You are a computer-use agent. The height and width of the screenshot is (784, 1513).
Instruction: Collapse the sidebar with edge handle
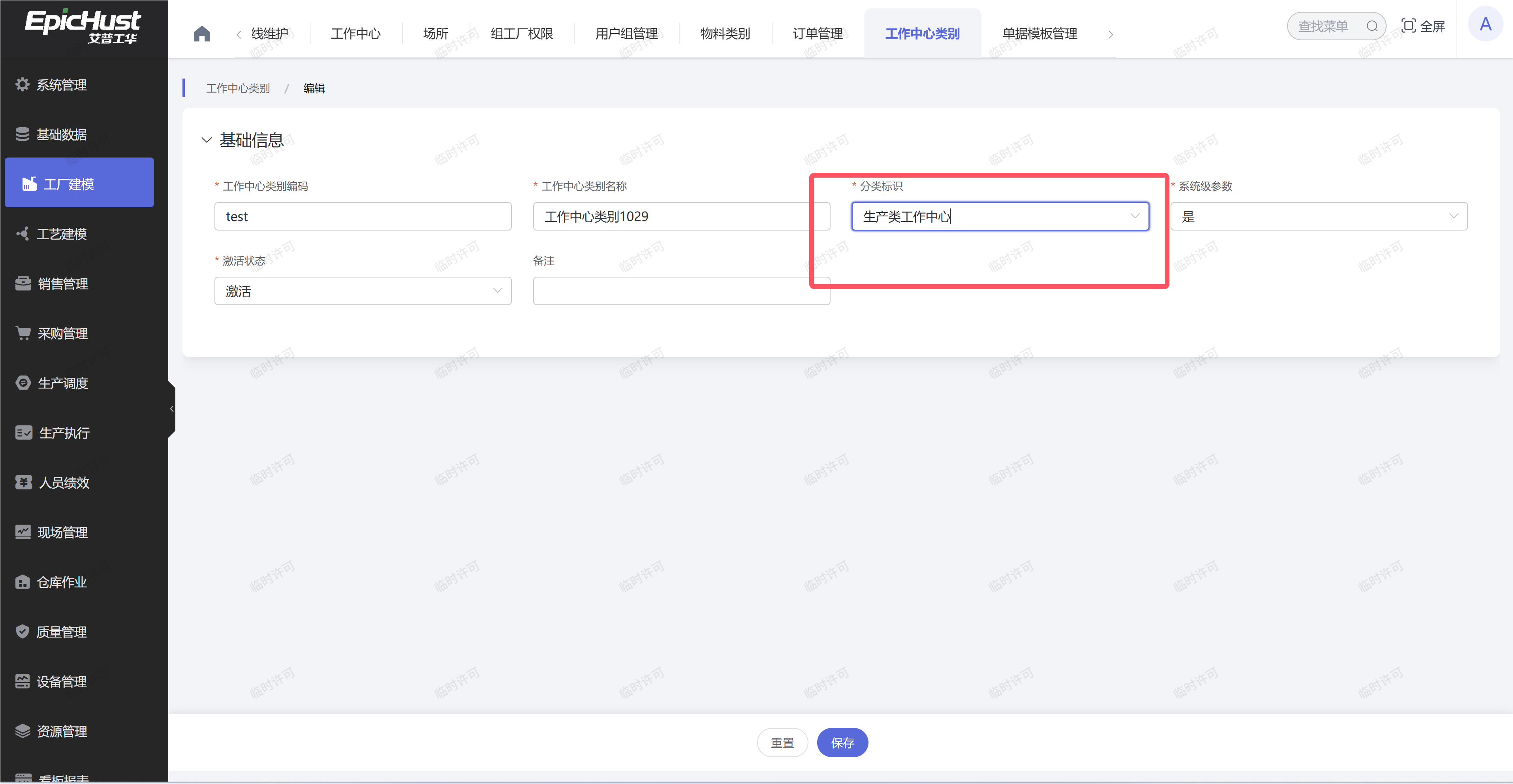click(x=171, y=409)
